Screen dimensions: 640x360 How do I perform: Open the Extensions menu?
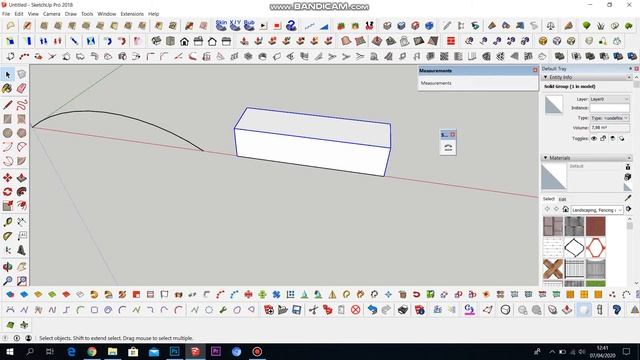pyautogui.click(x=132, y=14)
